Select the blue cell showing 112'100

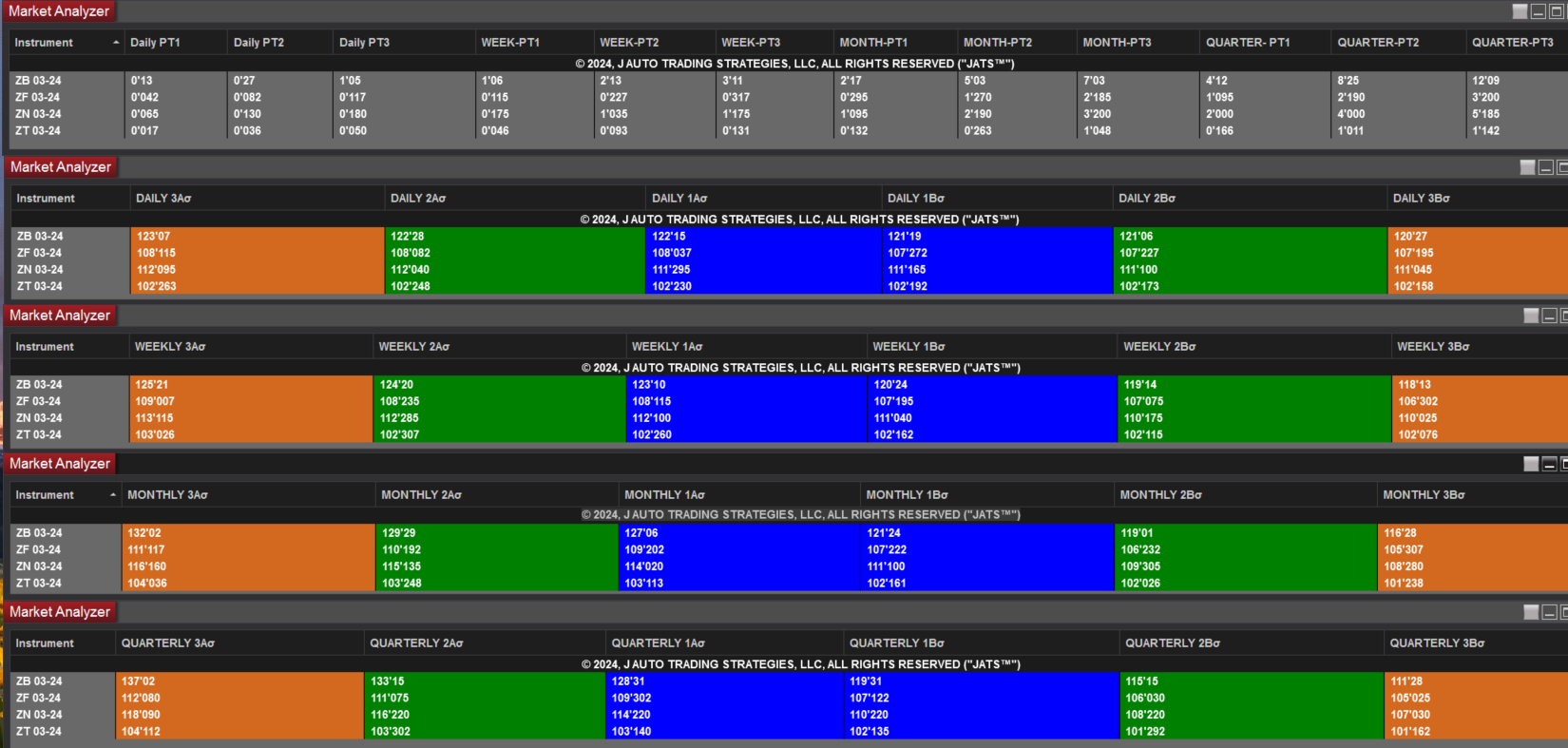pos(746,418)
